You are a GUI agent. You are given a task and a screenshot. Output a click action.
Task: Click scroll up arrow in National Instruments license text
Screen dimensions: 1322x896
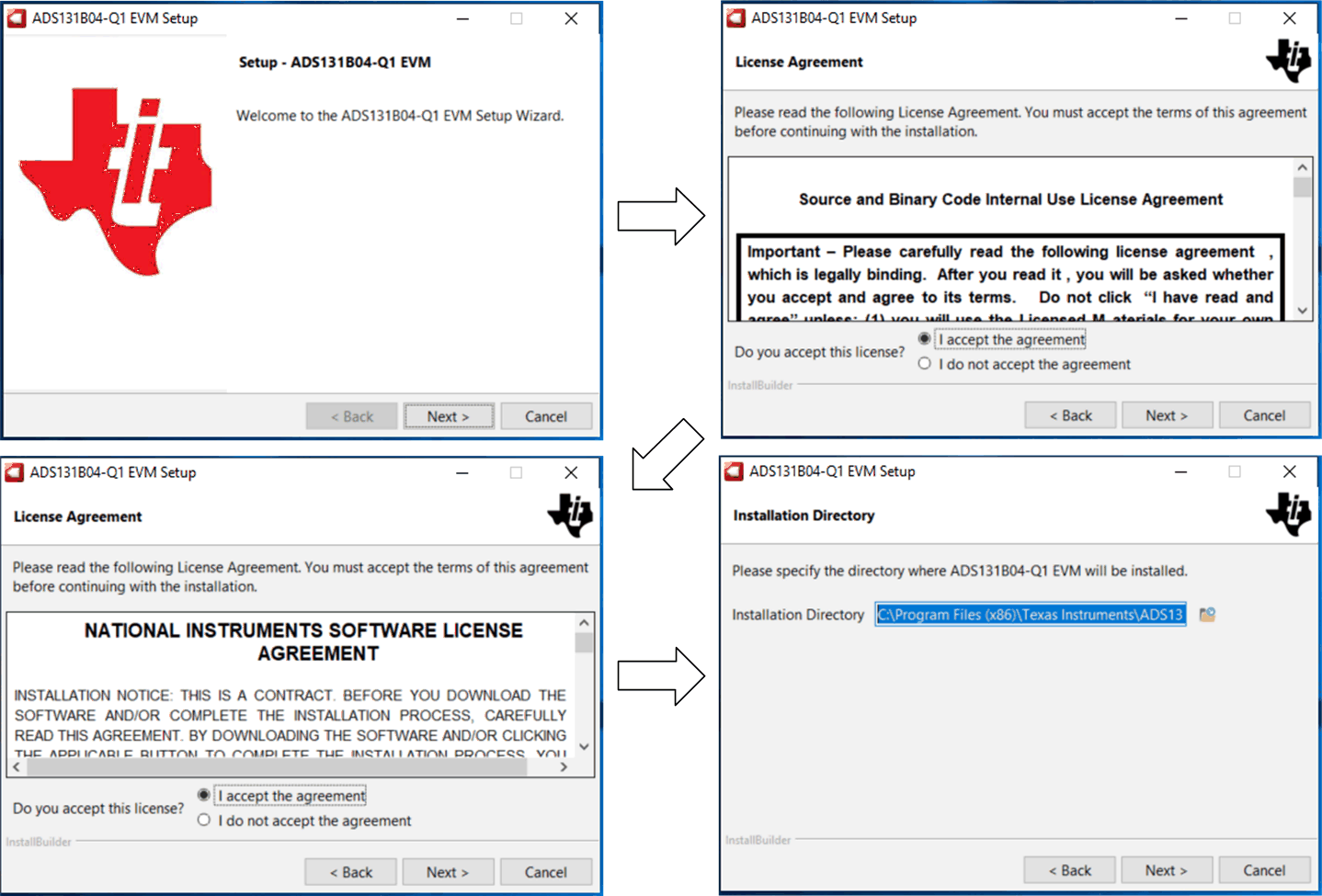(584, 622)
